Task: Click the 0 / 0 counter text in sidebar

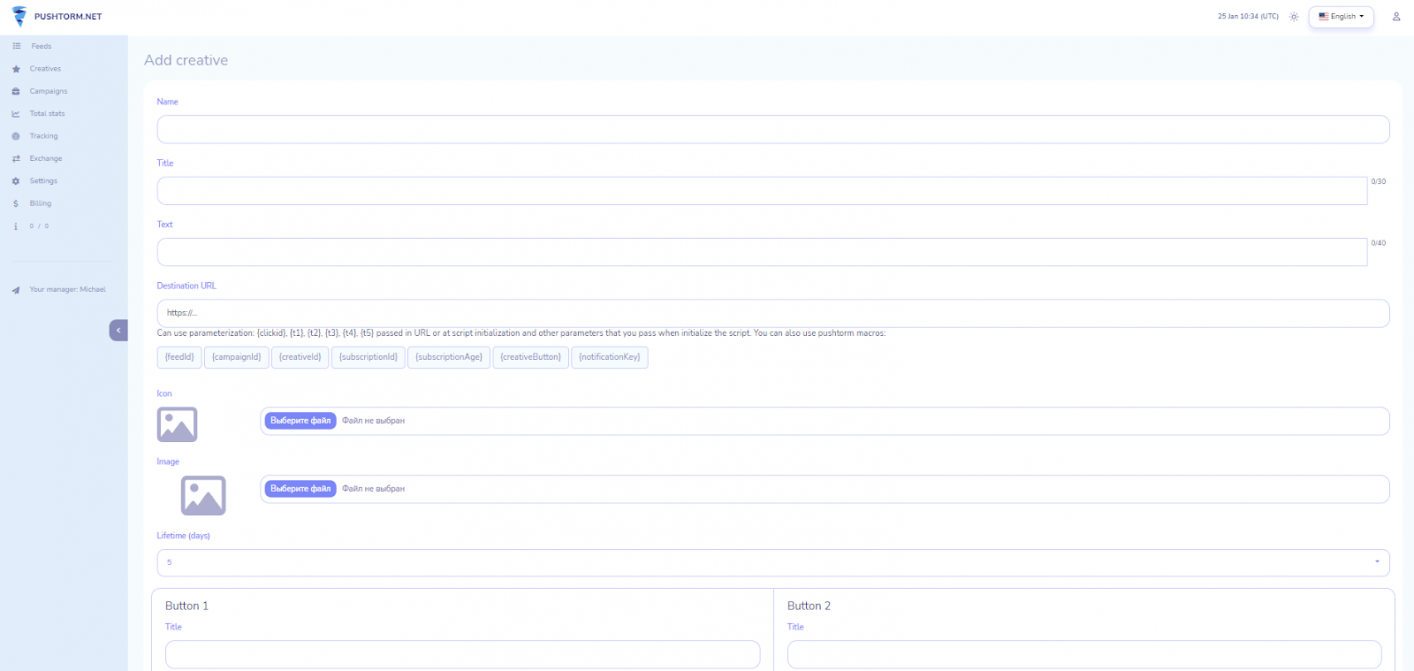Action: (39, 226)
